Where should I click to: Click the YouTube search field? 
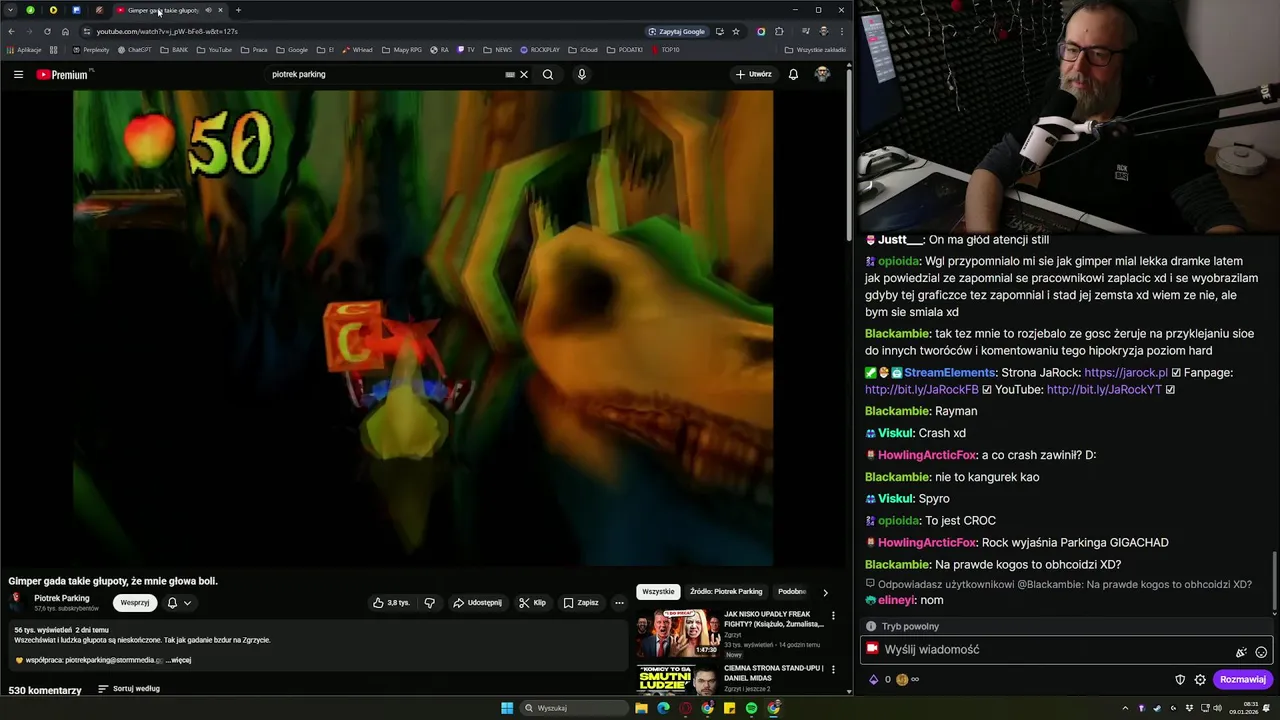tap(385, 74)
